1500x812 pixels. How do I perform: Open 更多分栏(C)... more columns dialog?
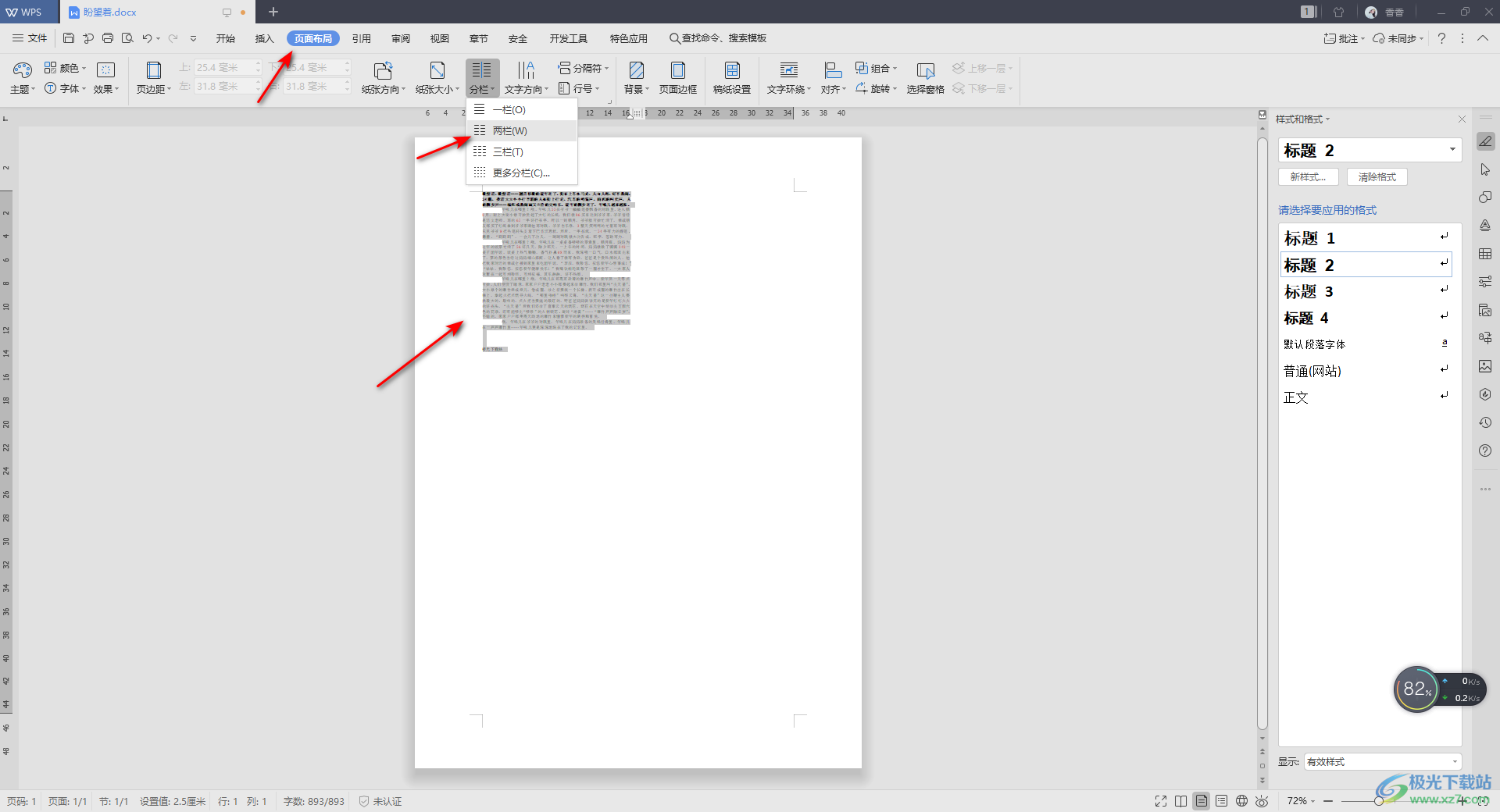522,173
